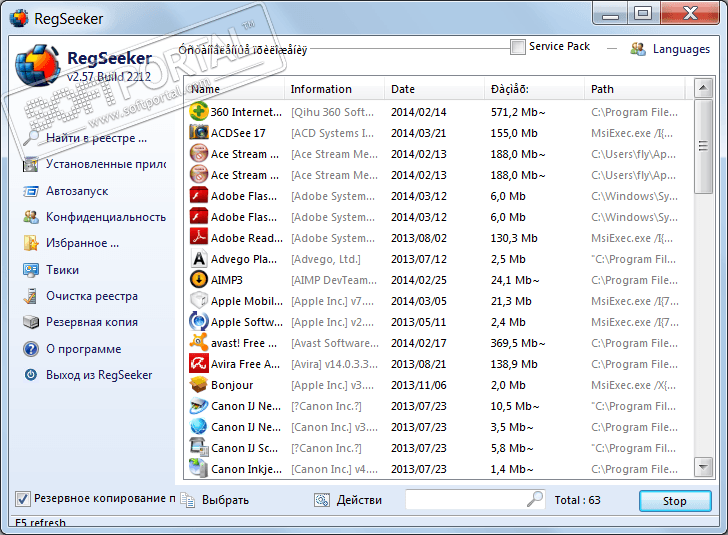Open Установленные приложения section
This screenshot has width=728, height=535.
[106, 164]
